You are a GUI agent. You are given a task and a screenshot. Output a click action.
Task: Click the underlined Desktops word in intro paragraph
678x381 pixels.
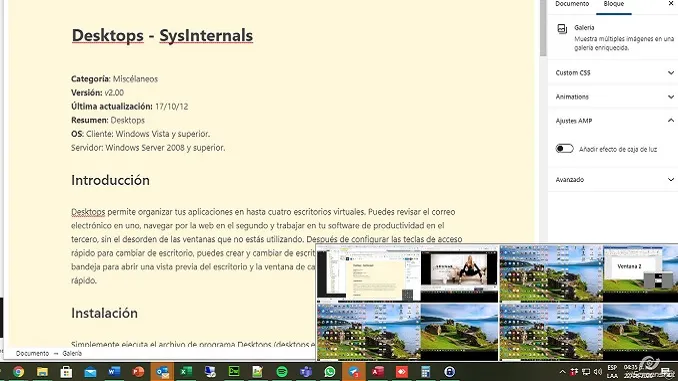click(x=88, y=212)
